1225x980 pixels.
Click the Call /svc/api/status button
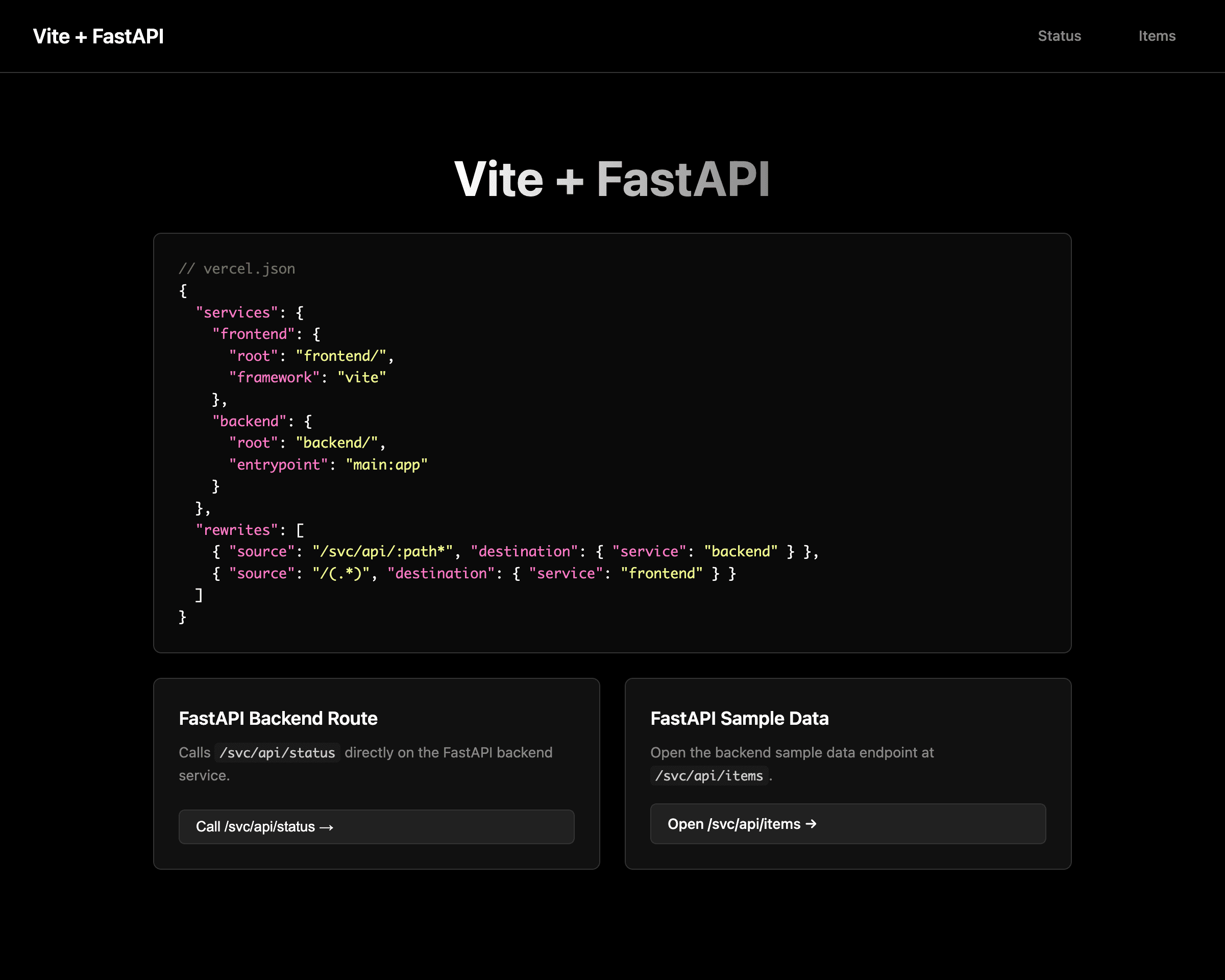[x=376, y=826]
